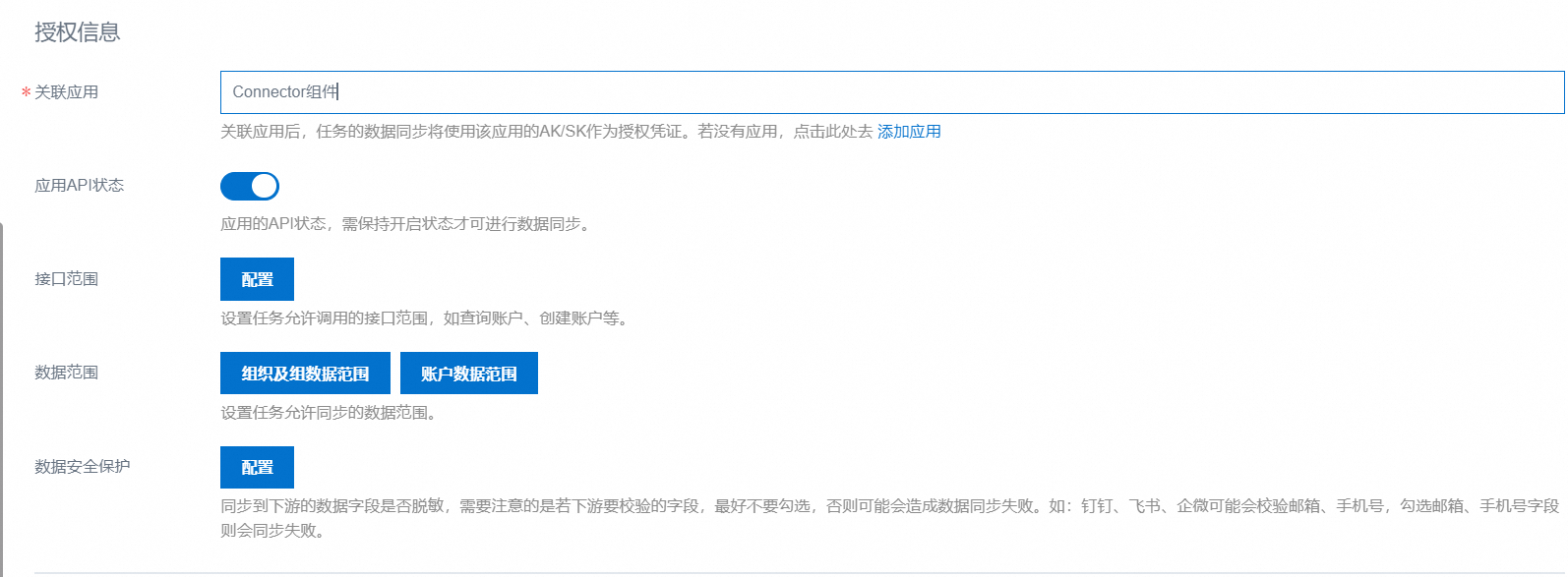Image resolution: width=1568 pixels, height=577 pixels.
Task: Click the 数据安全保护 label
Action: pyautogui.click(x=83, y=467)
